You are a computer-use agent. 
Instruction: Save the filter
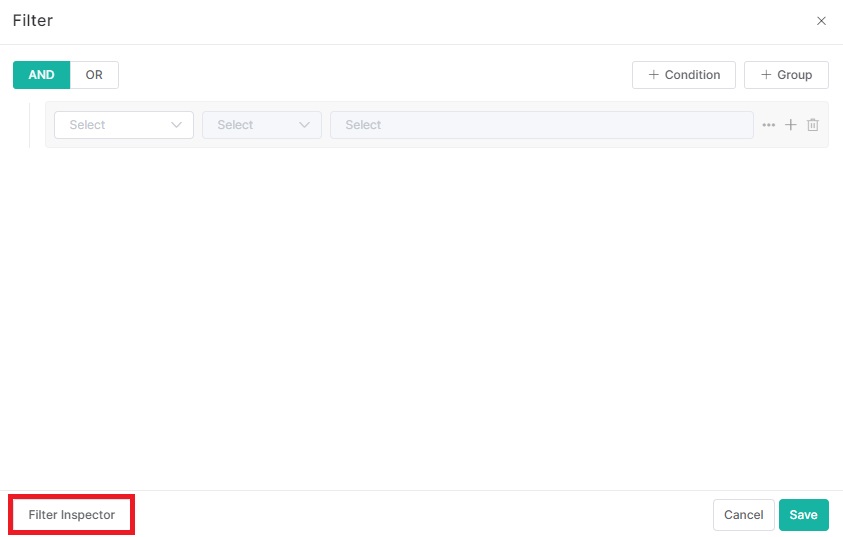[x=803, y=515]
